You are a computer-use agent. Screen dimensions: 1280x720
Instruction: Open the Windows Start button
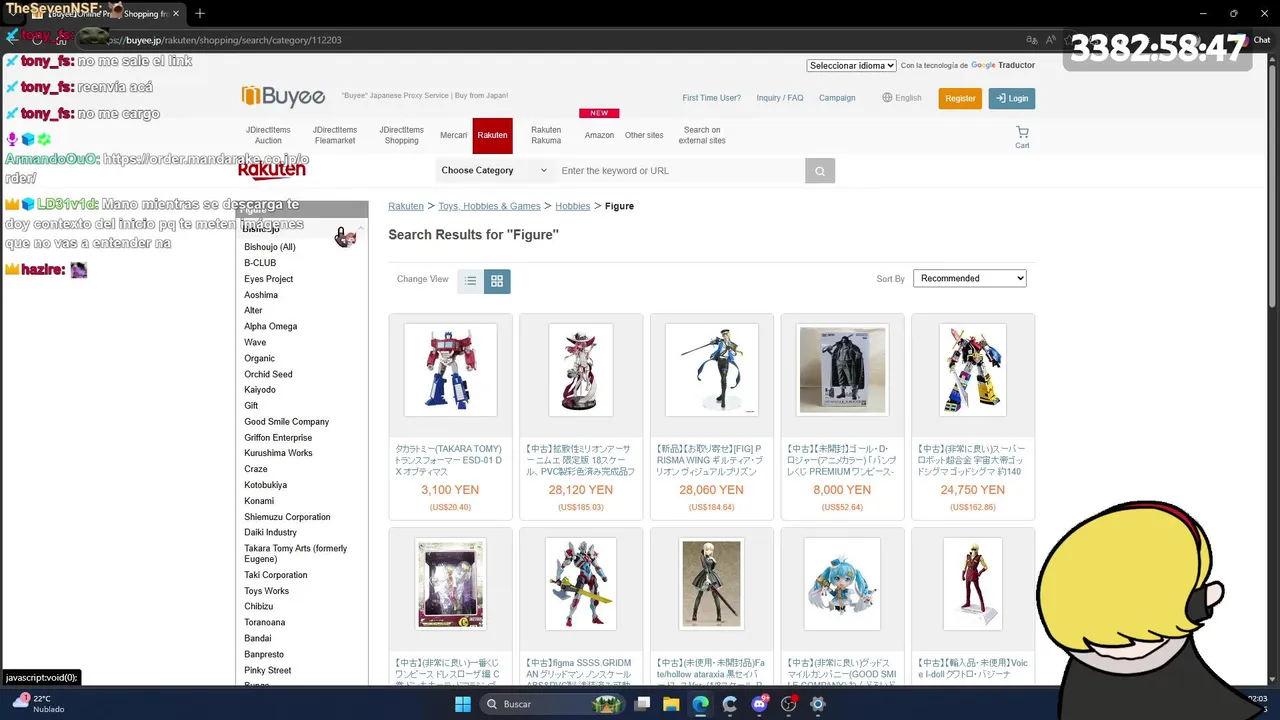pyautogui.click(x=463, y=704)
